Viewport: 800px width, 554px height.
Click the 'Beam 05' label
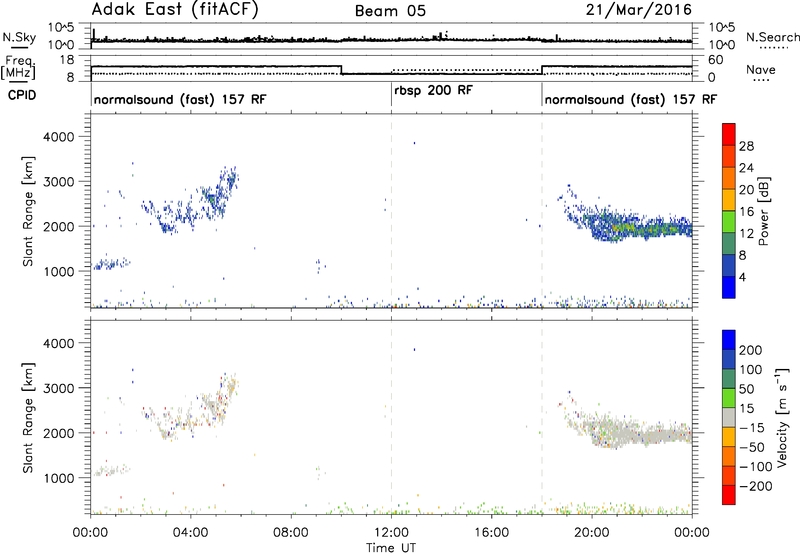(390, 11)
